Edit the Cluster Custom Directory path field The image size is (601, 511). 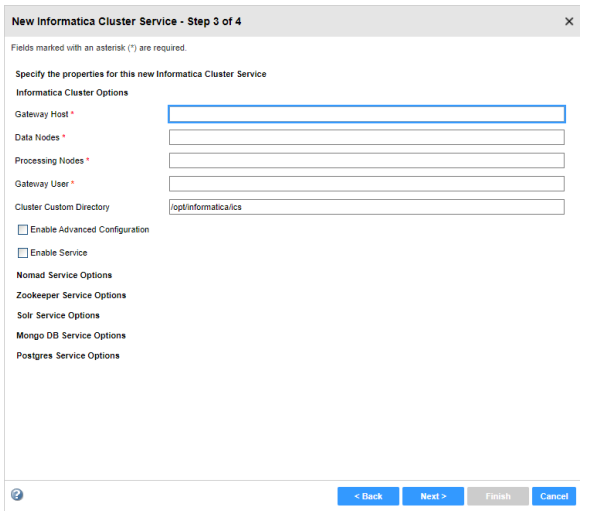[x=367, y=207]
